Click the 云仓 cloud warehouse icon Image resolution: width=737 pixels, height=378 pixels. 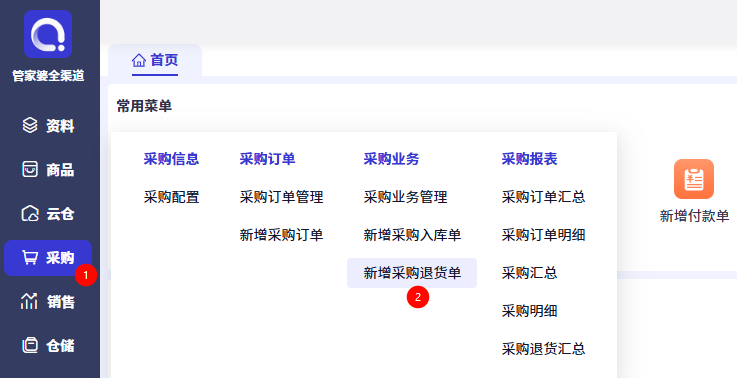click(30, 213)
